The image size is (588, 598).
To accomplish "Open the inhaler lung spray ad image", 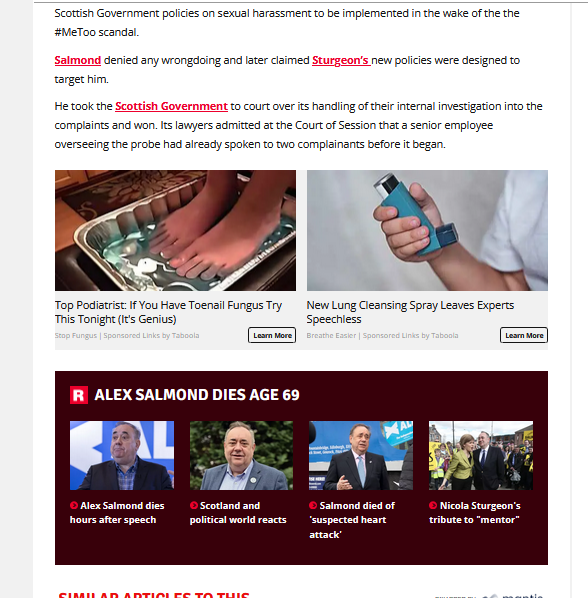I will 427,230.
